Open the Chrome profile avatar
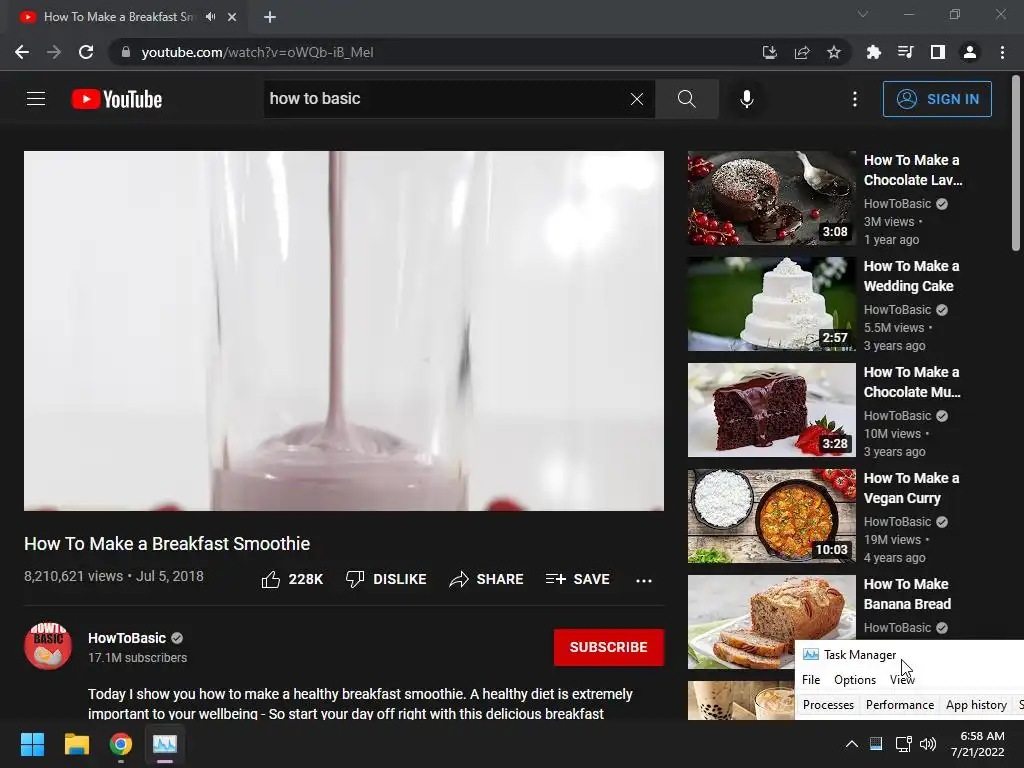This screenshot has width=1024, height=768. tap(970, 52)
